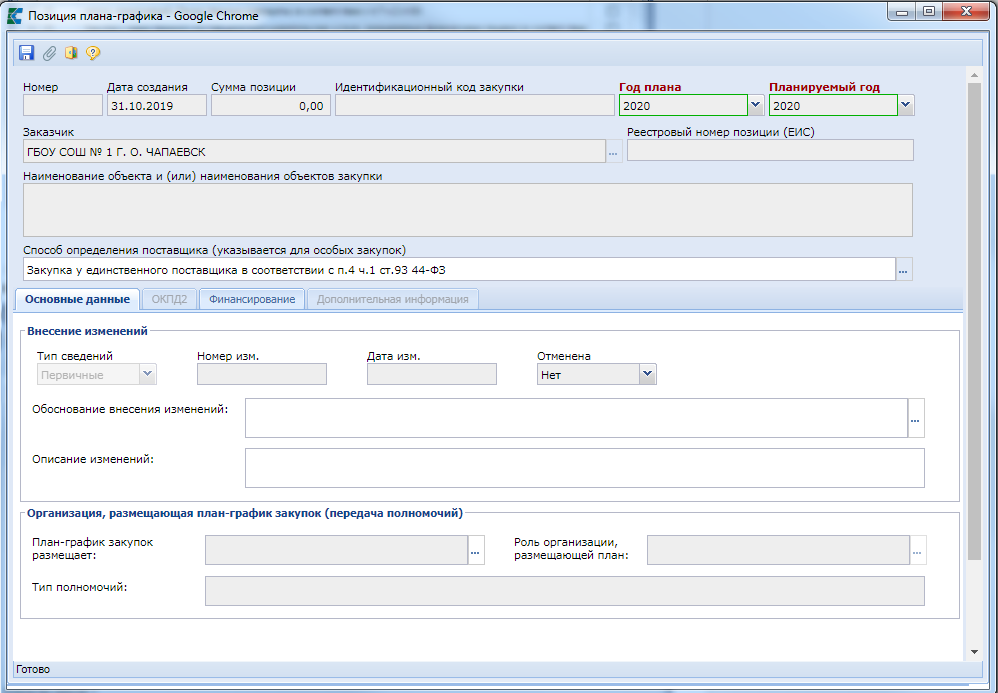This screenshot has height=693, width=998.
Task: Expand the Планируемый год dropdown
Action: (x=905, y=105)
